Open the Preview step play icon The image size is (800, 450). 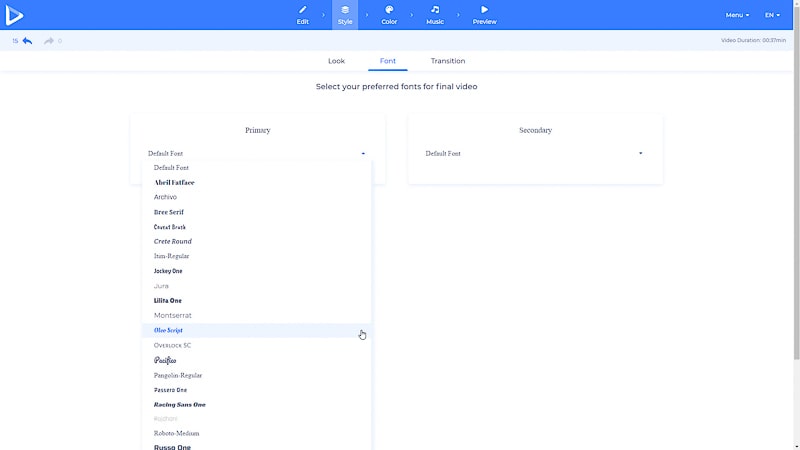click(x=484, y=10)
